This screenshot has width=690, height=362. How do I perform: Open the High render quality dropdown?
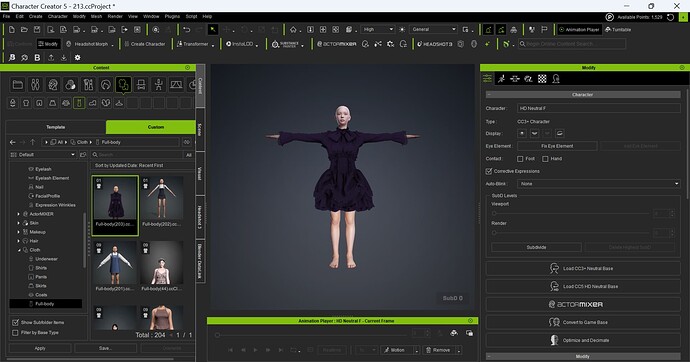tap(378, 29)
